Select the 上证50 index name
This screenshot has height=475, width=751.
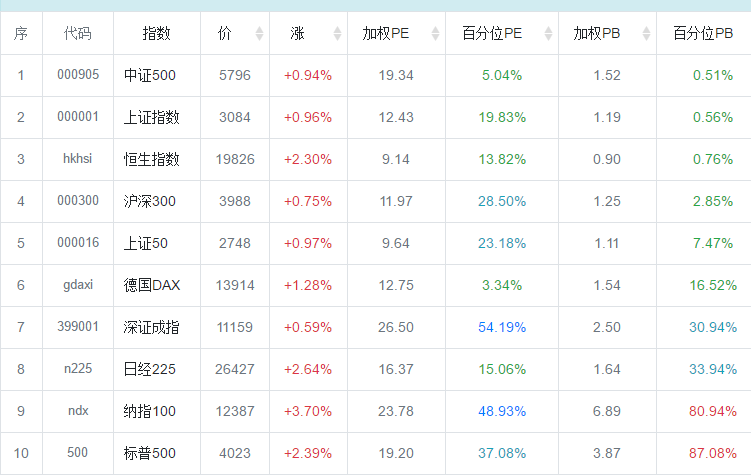[x=146, y=243]
